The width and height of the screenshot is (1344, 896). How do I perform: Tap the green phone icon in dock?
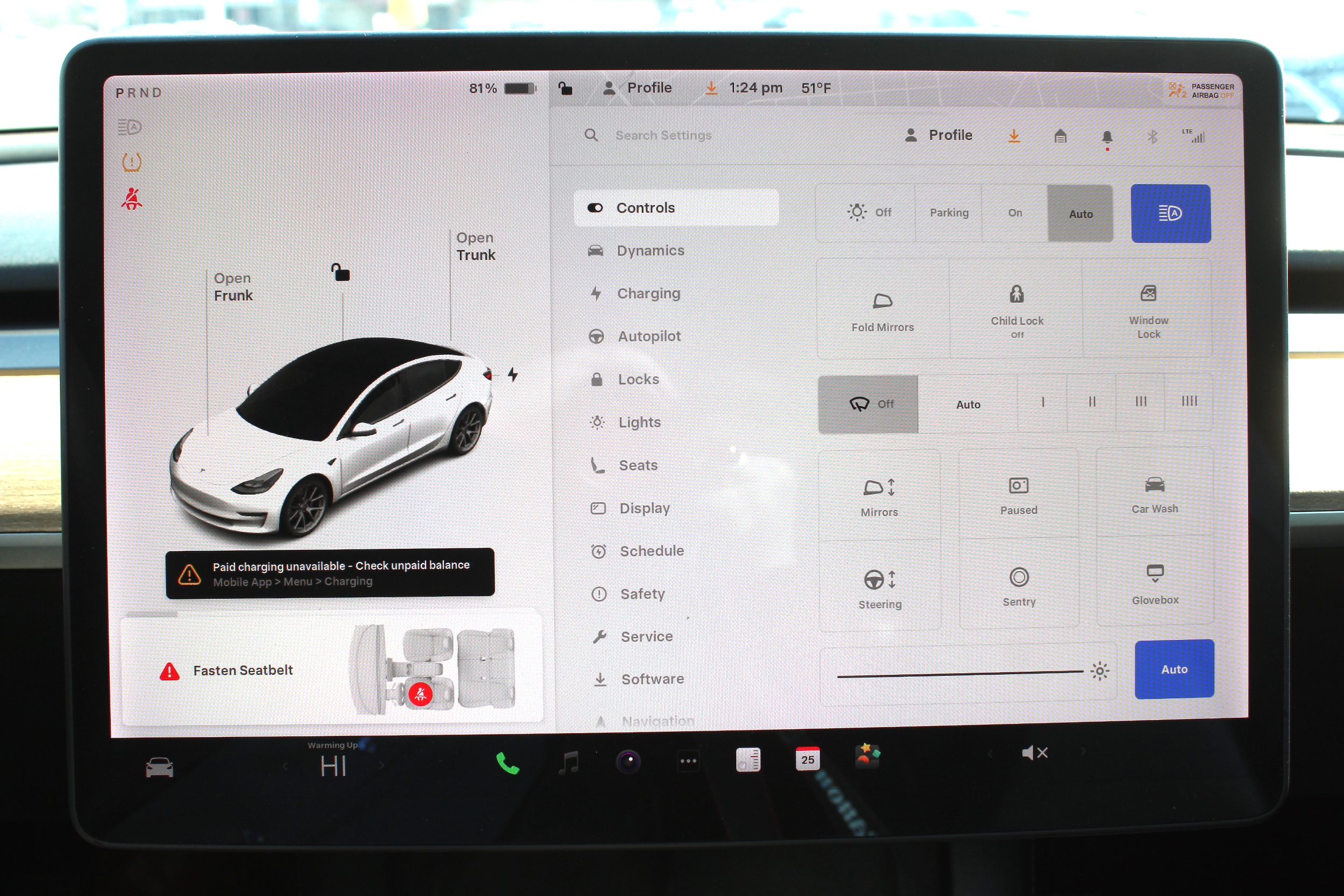point(507,763)
